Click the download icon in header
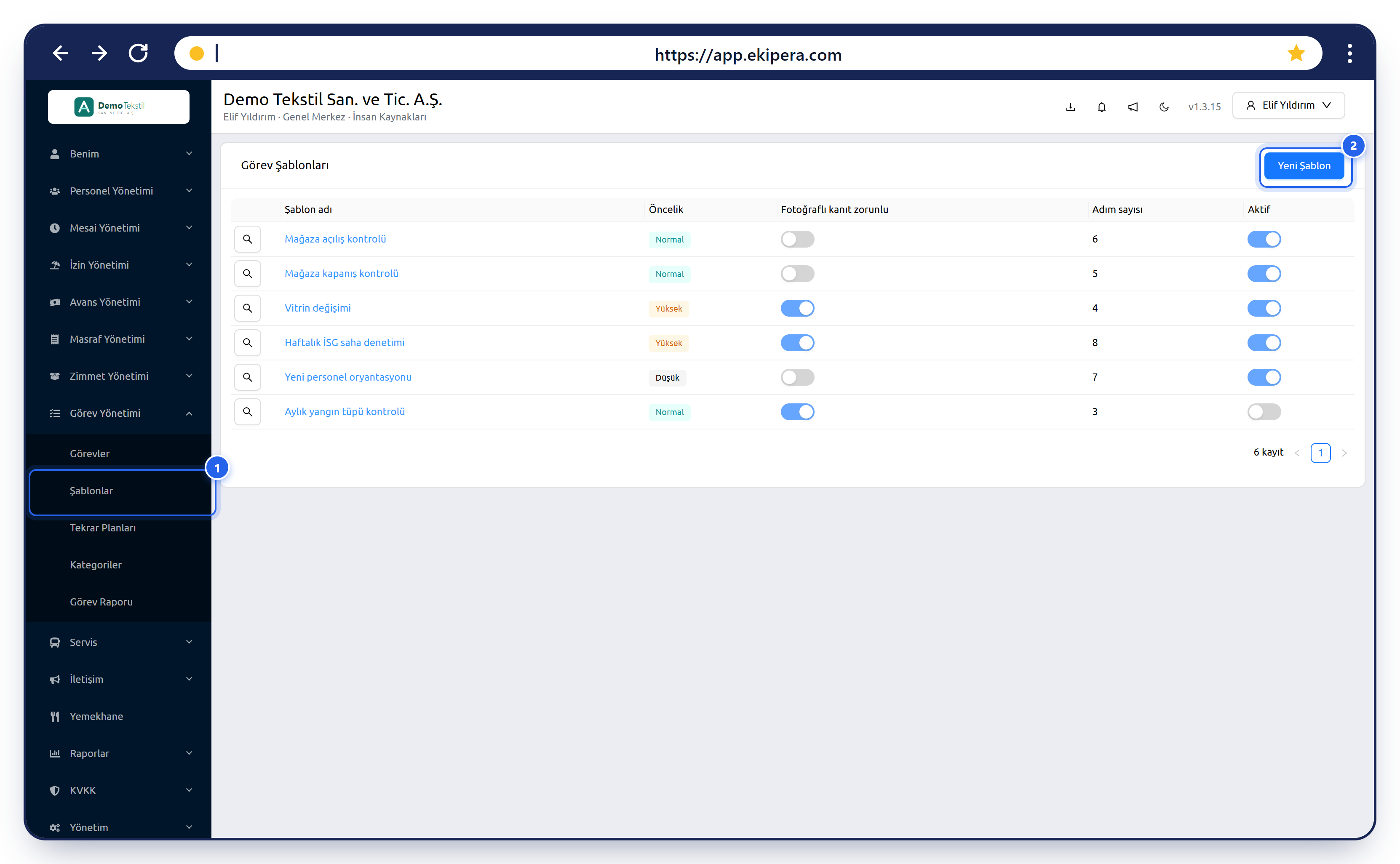 tap(1070, 107)
